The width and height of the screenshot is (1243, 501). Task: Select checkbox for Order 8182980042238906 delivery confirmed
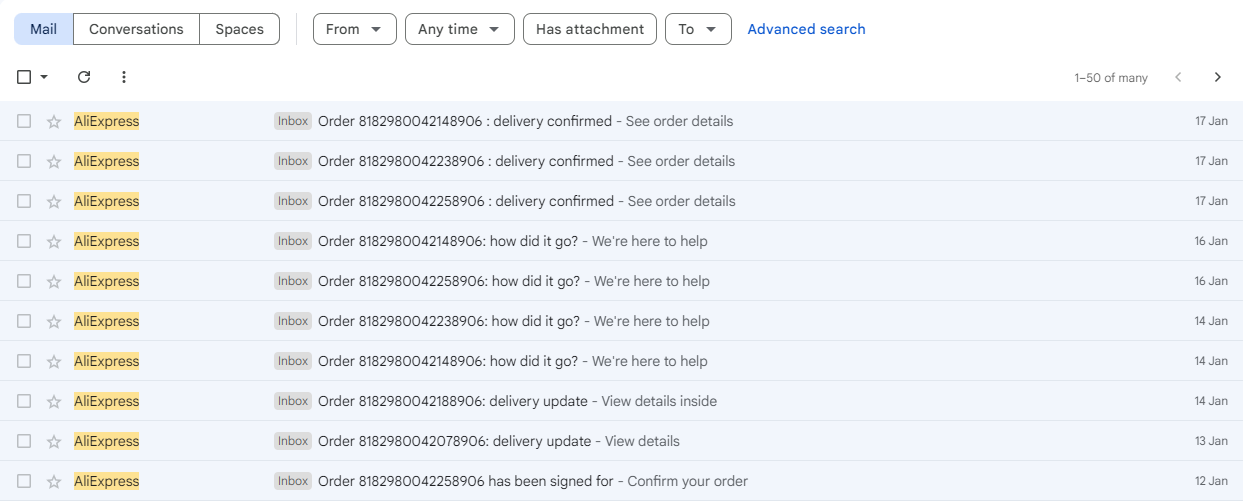(x=24, y=161)
